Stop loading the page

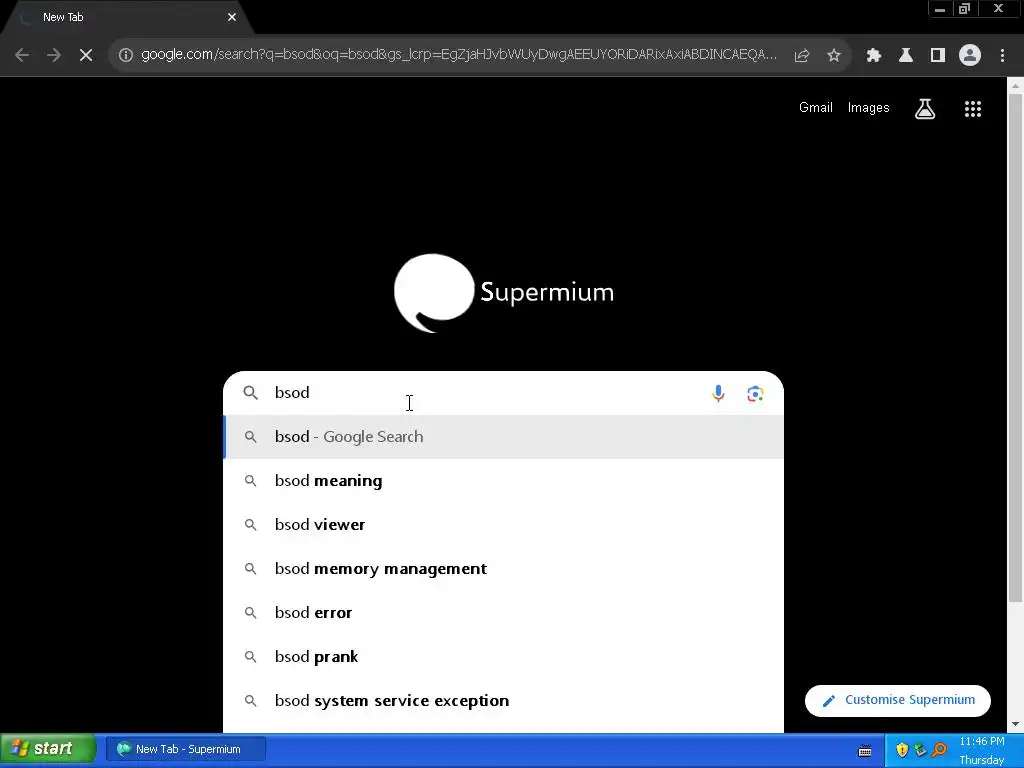pyautogui.click(x=86, y=56)
